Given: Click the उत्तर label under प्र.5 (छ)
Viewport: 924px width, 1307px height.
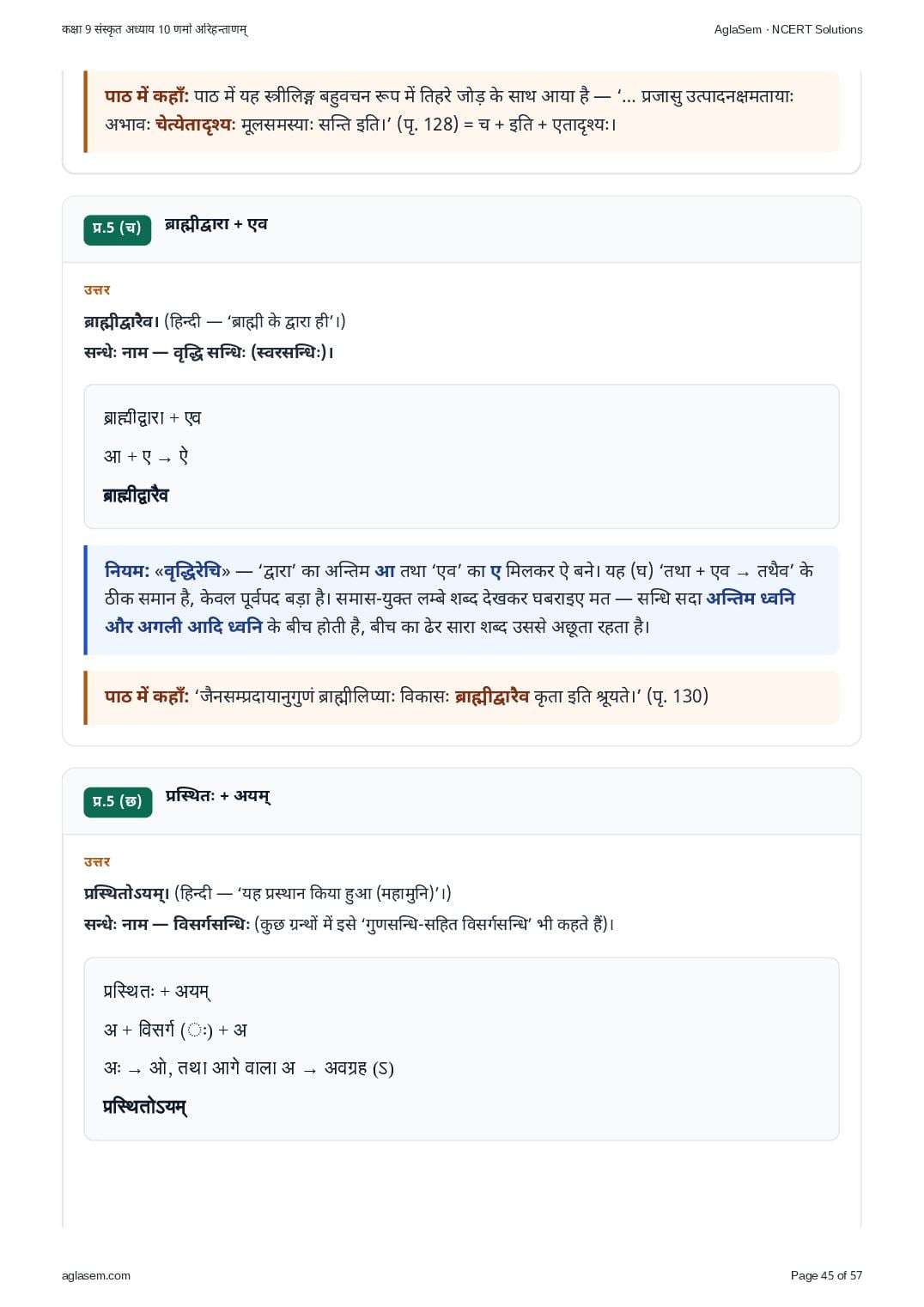Looking at the screenshot, I should click(x=97, y=862).
